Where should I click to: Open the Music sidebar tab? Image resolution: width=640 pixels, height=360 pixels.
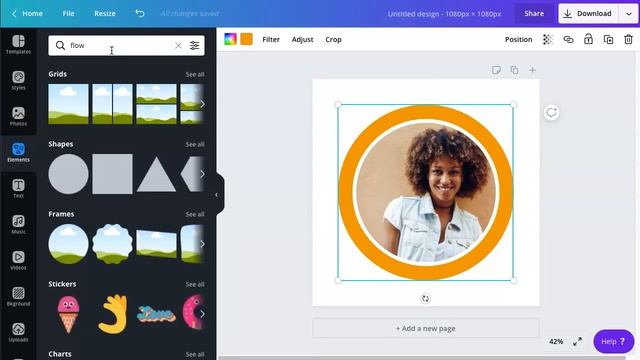[18, 224]
